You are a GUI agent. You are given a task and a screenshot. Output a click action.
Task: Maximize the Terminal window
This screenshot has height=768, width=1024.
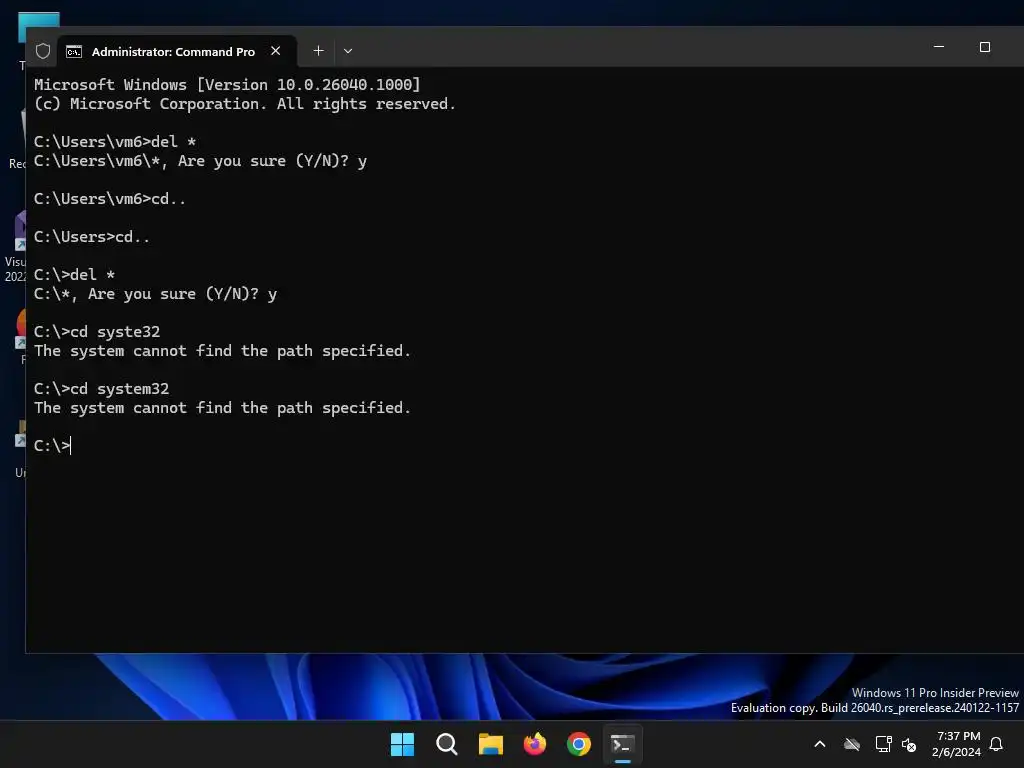coord(985,47)
